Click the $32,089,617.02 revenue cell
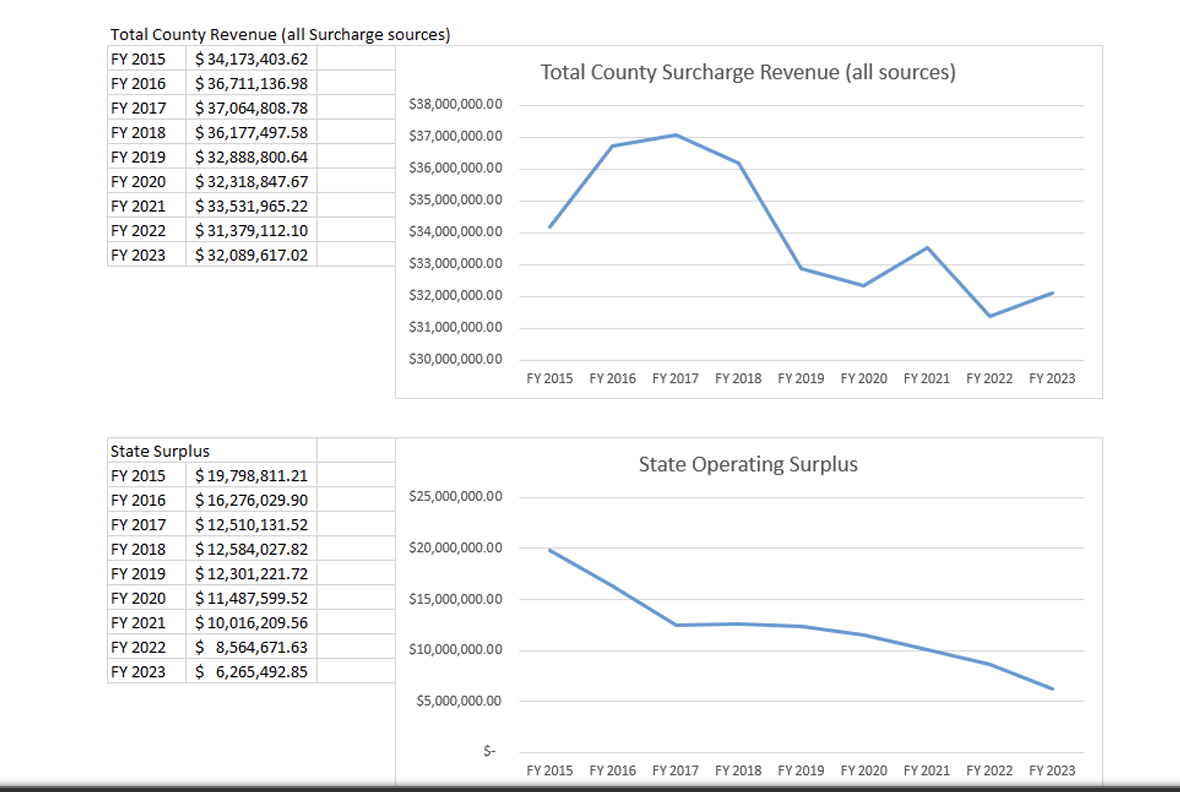1180x792 pixels. tap(251, 255)
